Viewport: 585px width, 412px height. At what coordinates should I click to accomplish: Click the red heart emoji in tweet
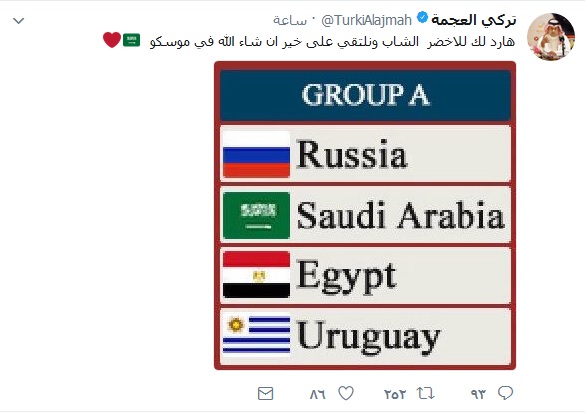112,40
